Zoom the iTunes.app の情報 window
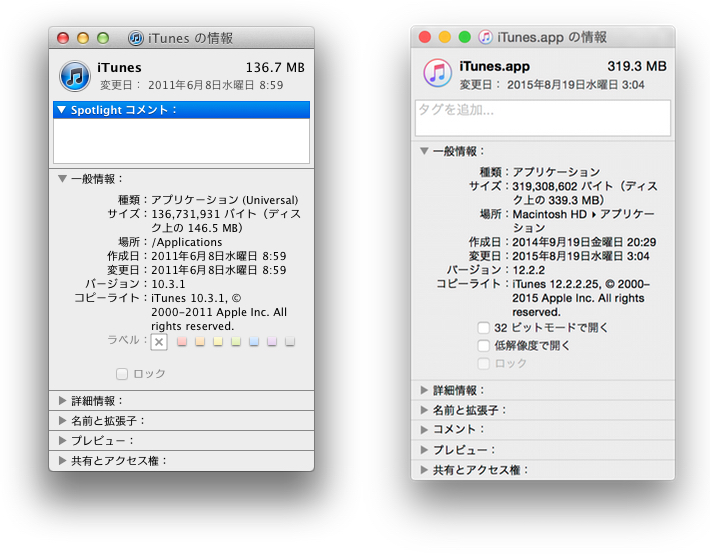The height and width of the screenshot is (558, 710). coord(465,37)
